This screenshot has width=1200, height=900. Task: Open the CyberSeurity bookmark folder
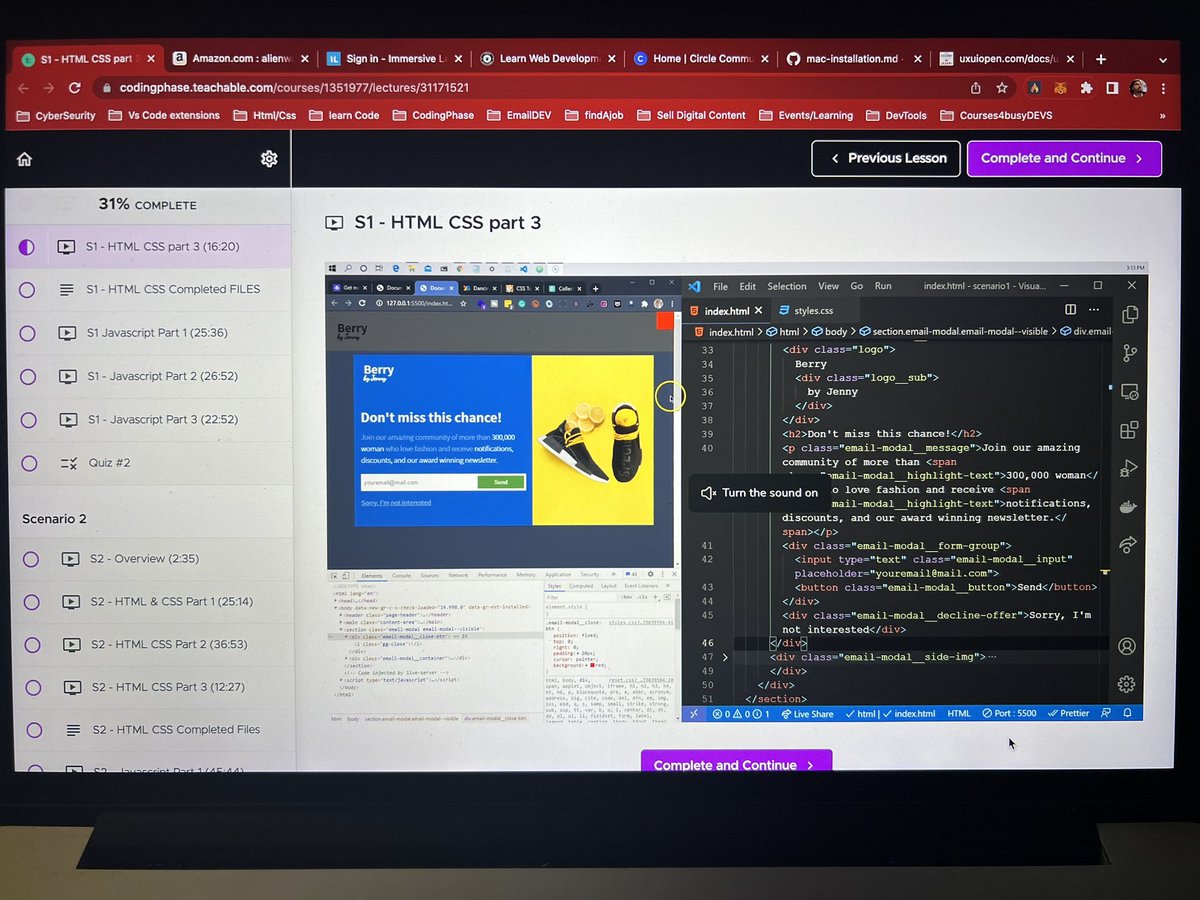click(x=55, y=116)
